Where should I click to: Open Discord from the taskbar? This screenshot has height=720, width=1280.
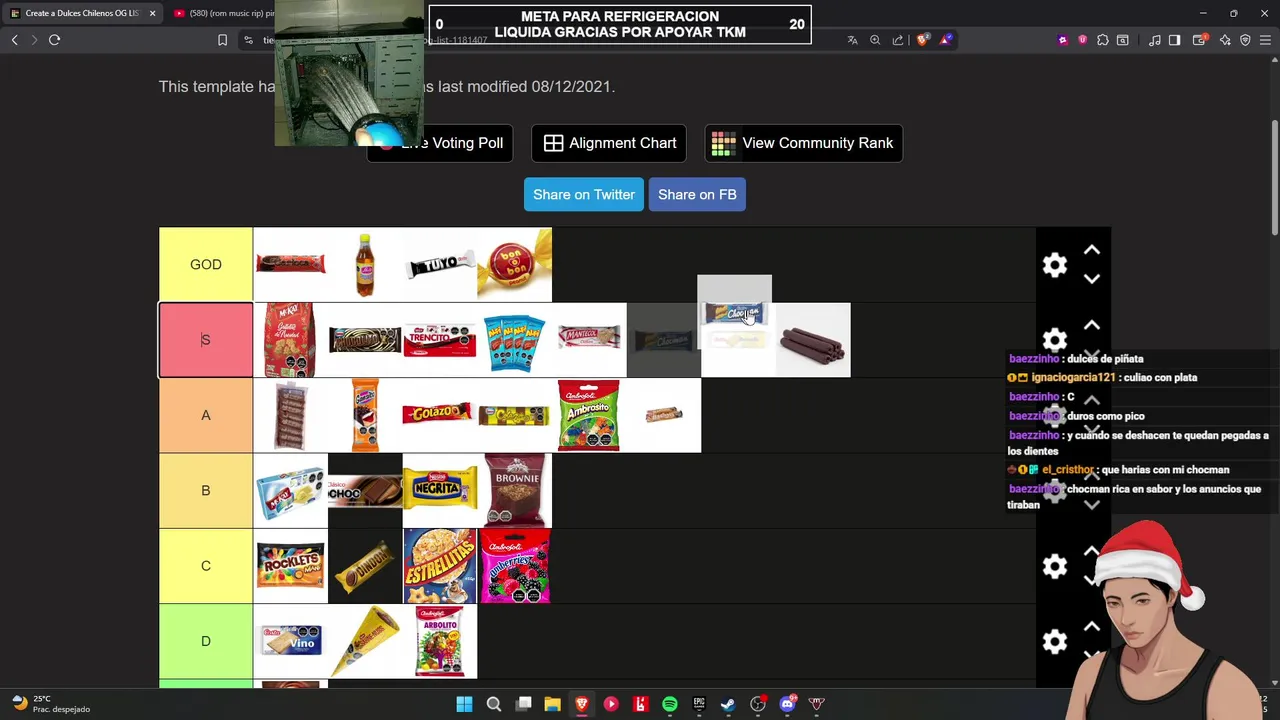pos(787,704)
